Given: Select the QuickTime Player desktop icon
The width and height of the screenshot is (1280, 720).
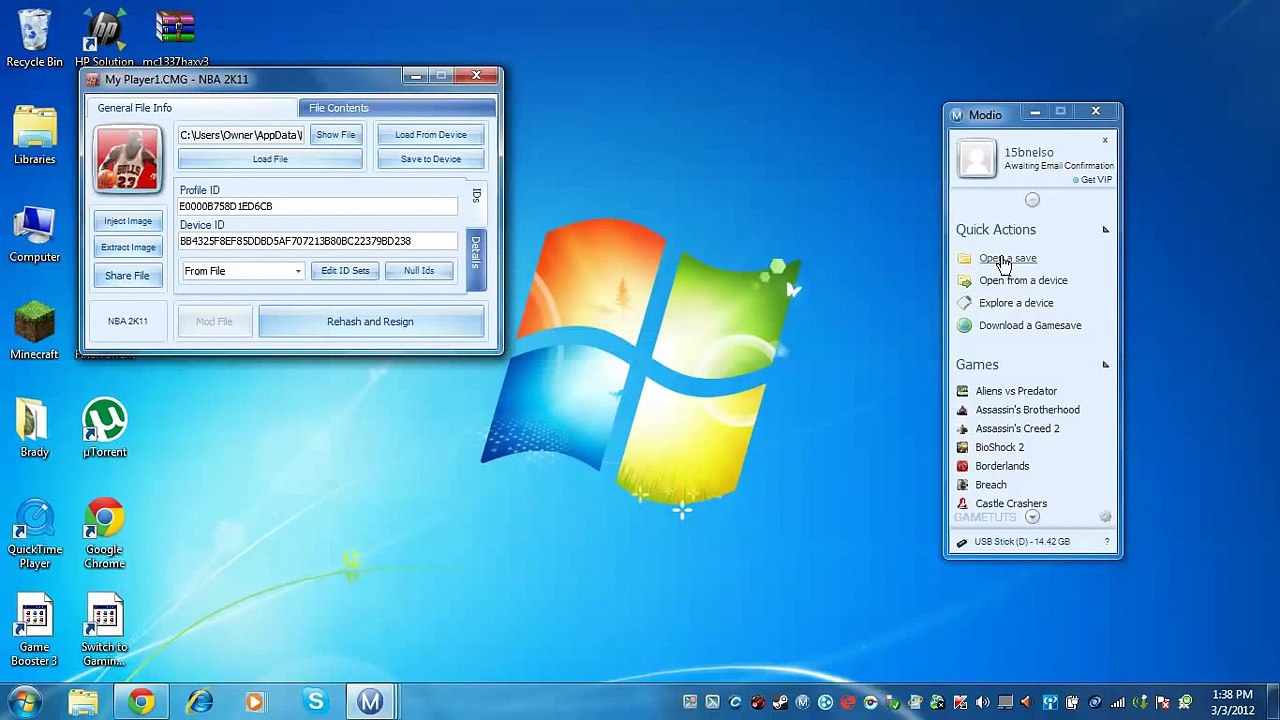Looking at the screenshot, I should [34, 534].
